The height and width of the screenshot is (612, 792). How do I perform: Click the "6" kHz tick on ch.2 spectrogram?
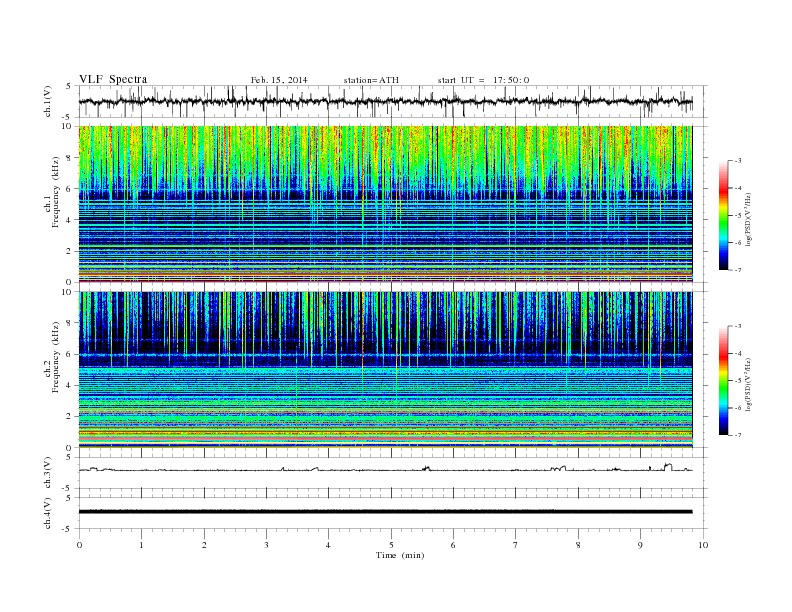pos(69,354)
